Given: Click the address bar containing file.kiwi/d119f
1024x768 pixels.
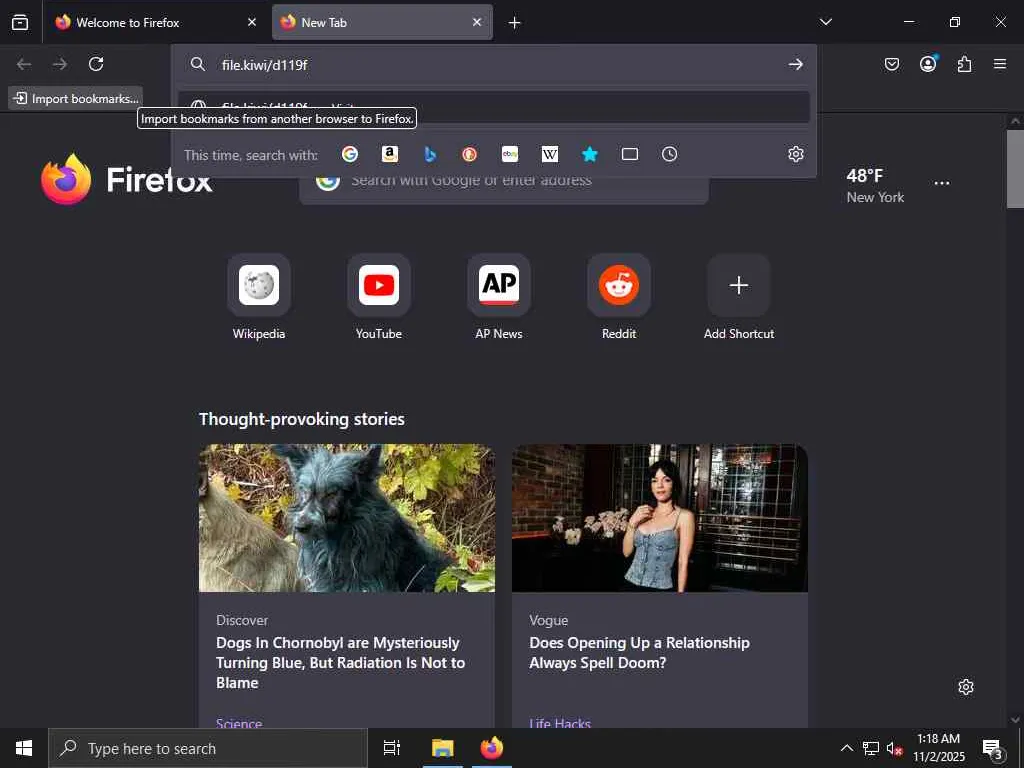Looking at the screenshot, I should pyautogui.click(x=493, y=64).
